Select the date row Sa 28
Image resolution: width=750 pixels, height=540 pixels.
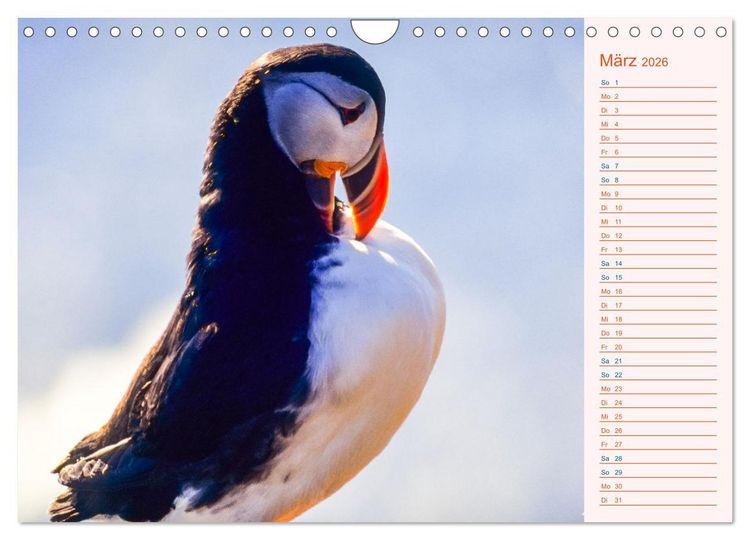click(658, 458)
